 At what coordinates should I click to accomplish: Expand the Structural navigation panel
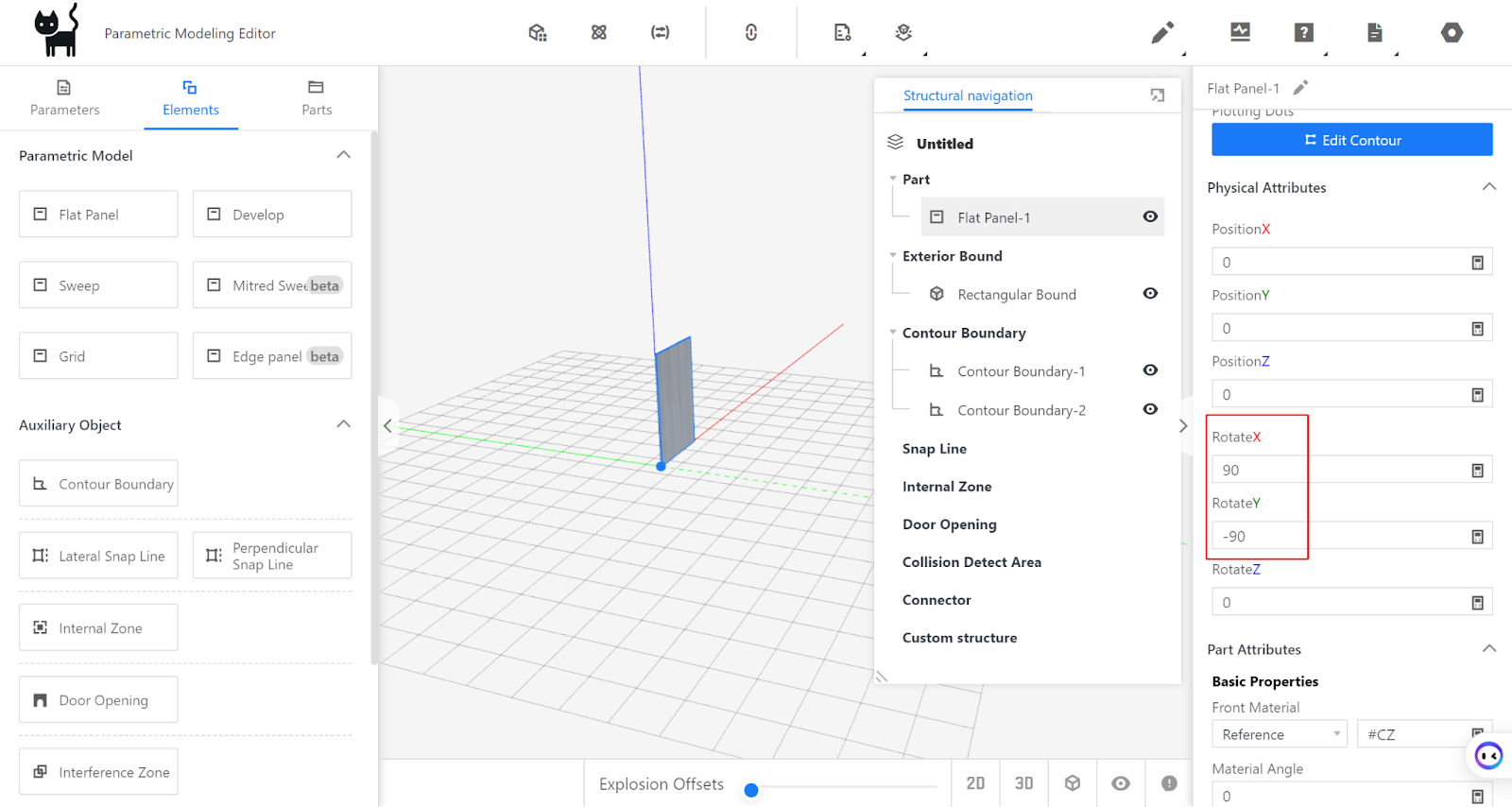[1157, 95]
